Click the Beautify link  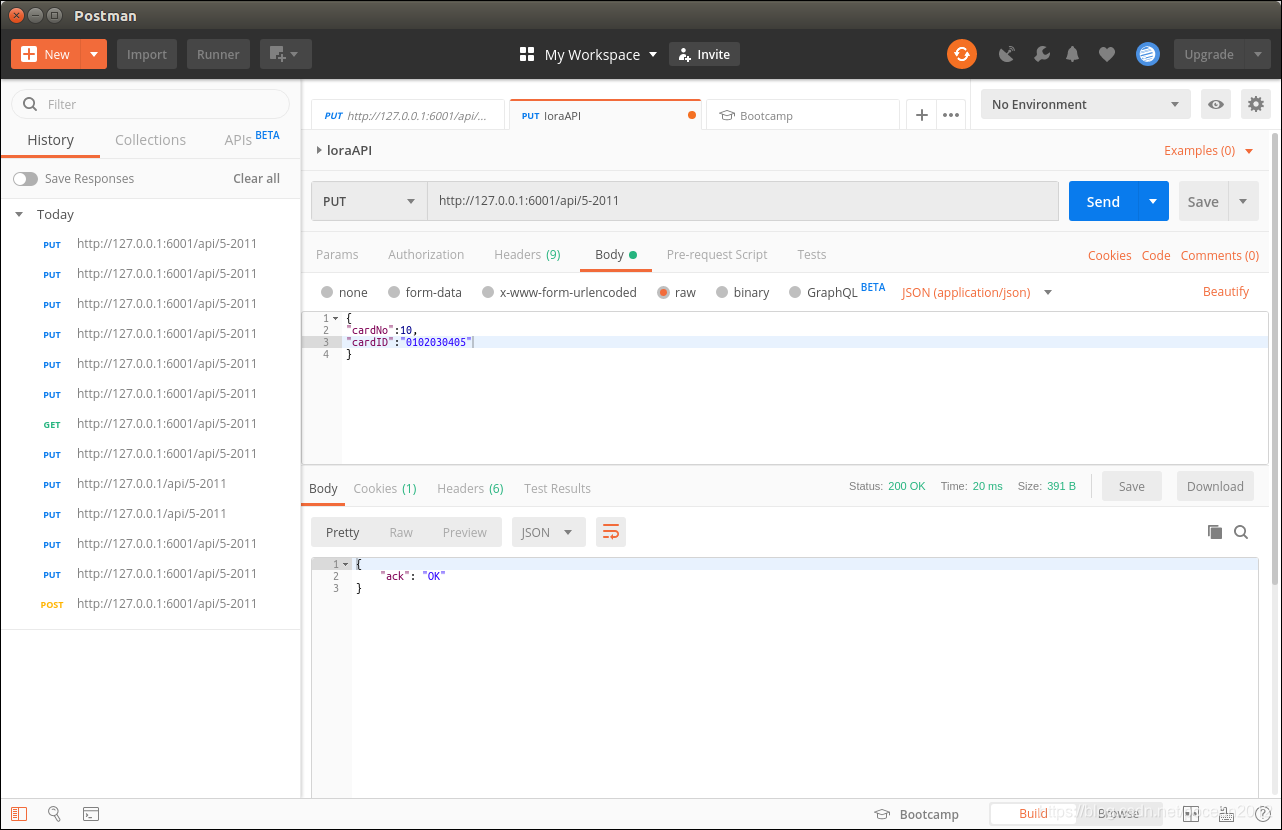tap(1226, 291)
